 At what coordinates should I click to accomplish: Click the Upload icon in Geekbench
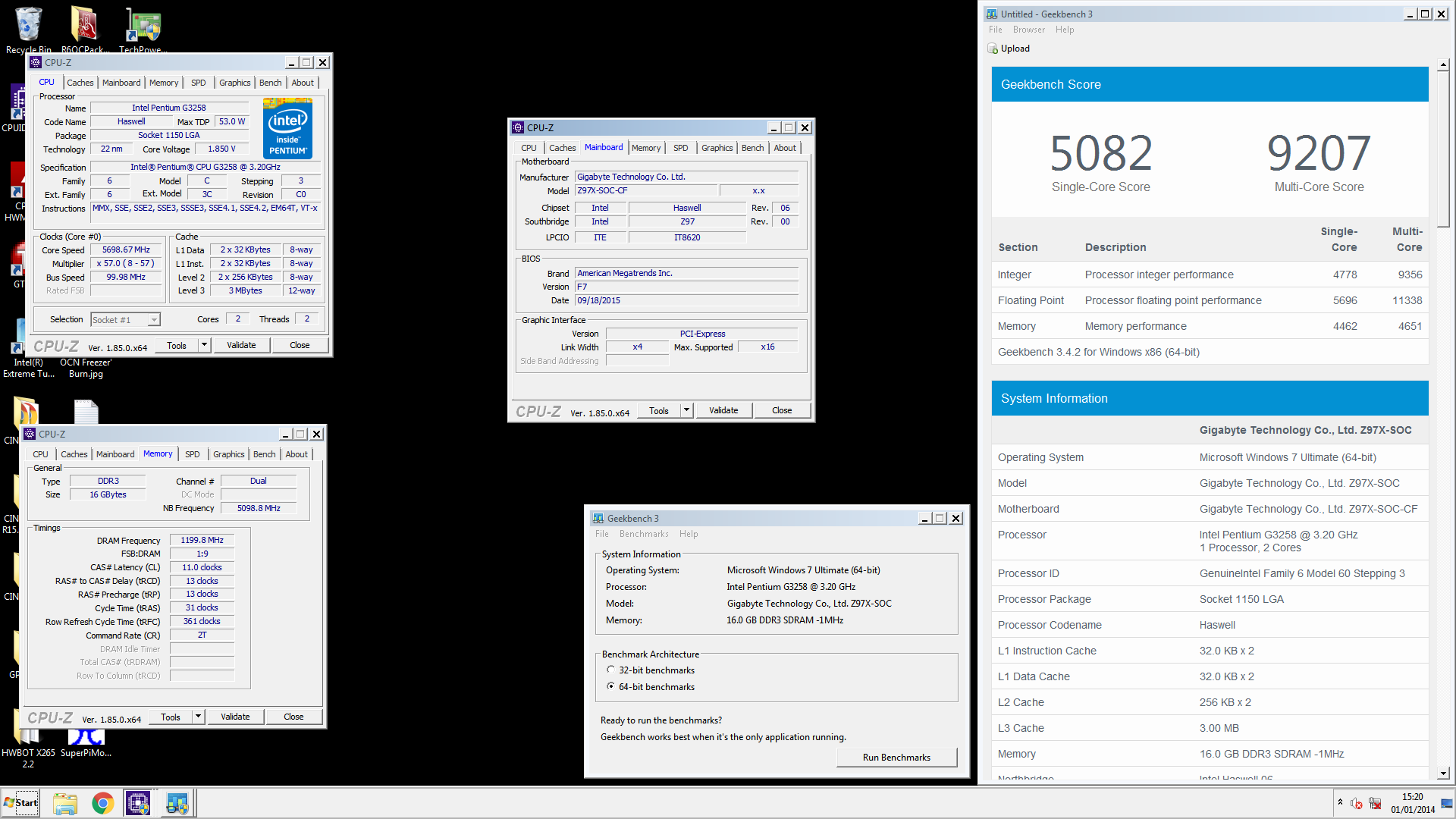(x=993, y=49)
